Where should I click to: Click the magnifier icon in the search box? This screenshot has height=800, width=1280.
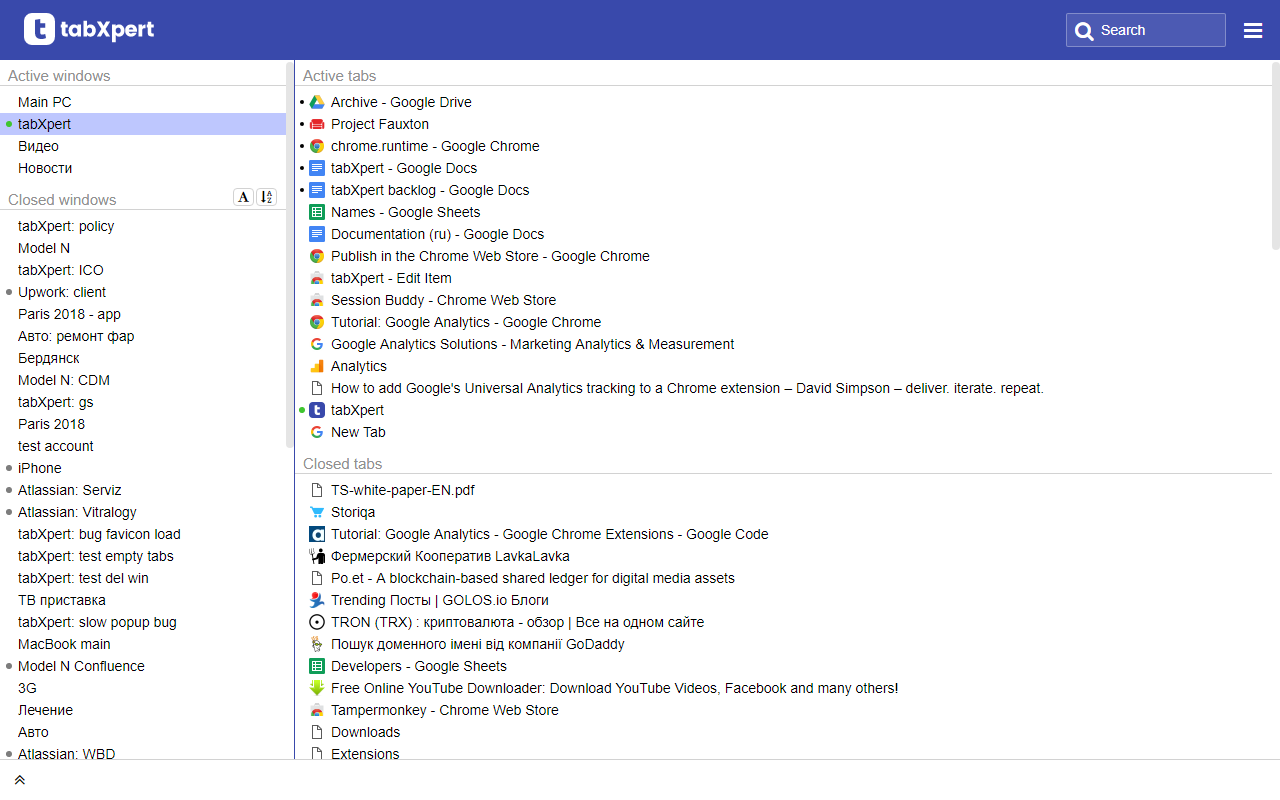click(1084, 31)
